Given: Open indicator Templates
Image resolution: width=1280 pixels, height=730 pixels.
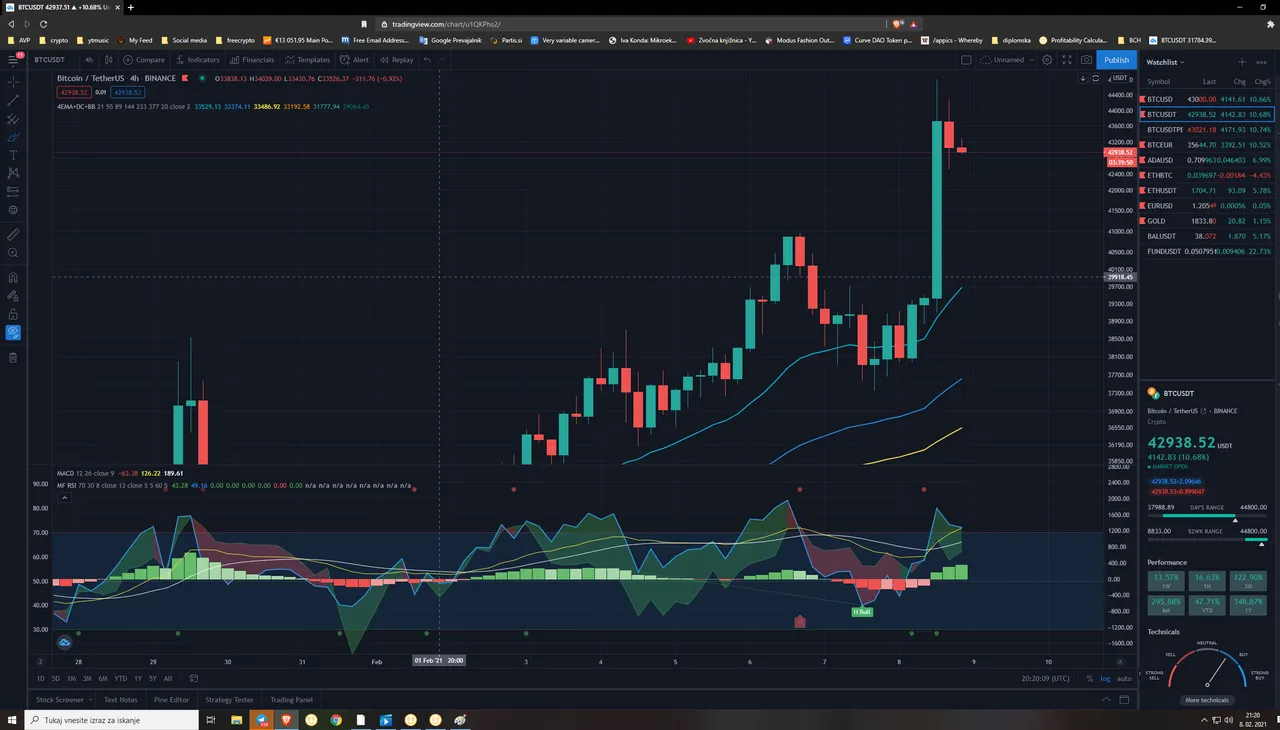Looking at the screenshot, I should pos(307,60).
